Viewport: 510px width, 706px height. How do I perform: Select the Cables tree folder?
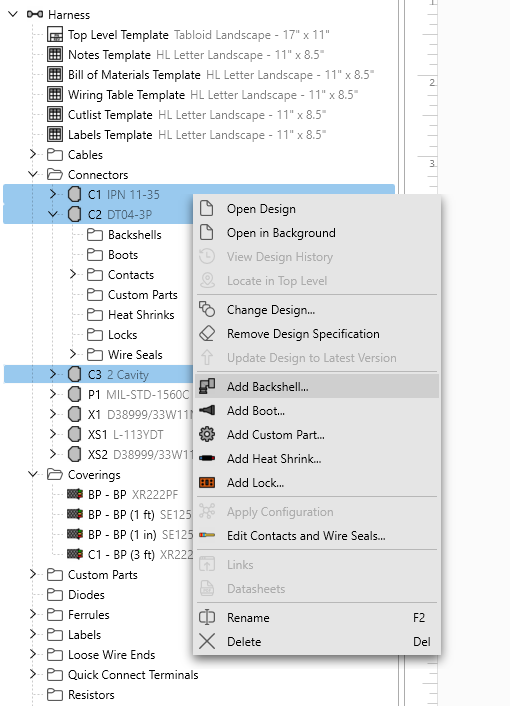click(75, 154)
